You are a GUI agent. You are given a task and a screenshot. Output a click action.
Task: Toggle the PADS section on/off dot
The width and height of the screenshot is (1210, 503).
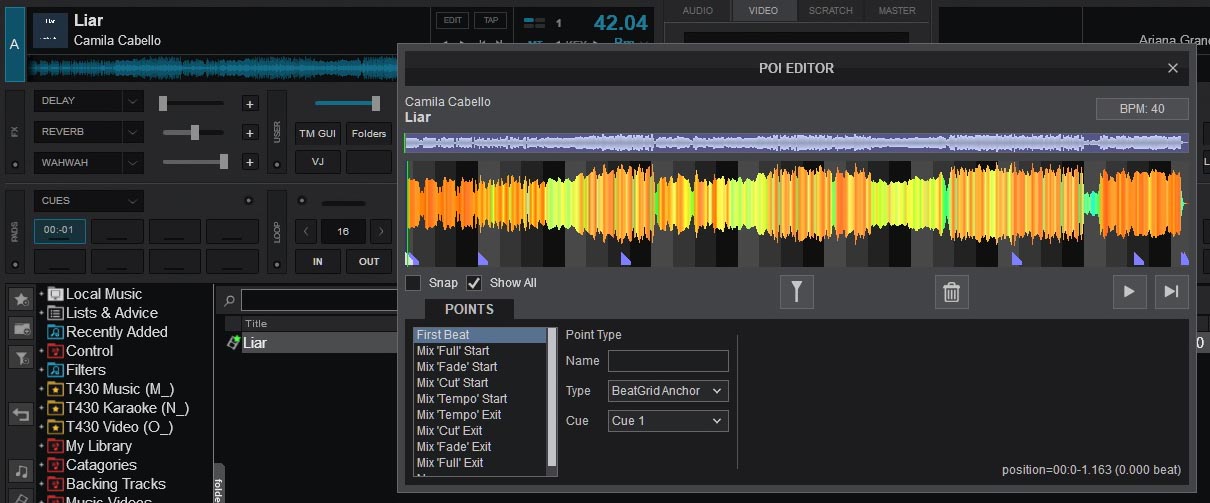[14, 266]
